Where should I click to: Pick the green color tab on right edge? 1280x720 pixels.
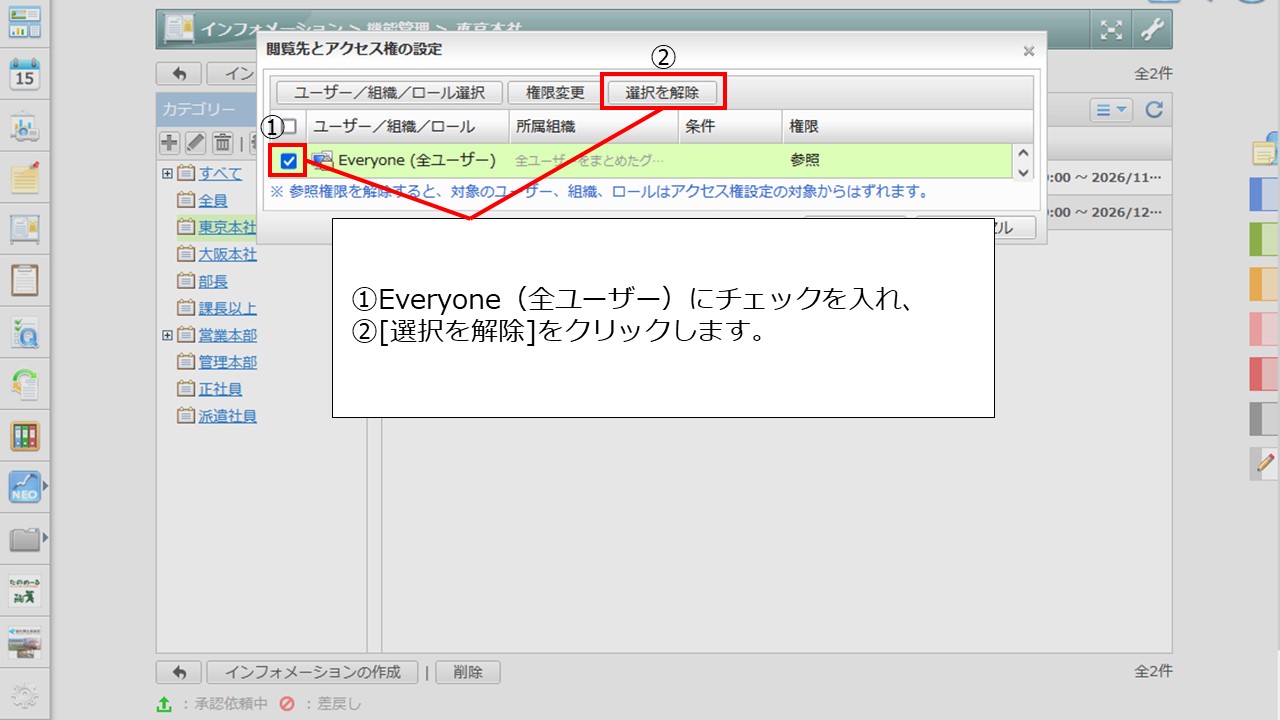(1265, 239)
